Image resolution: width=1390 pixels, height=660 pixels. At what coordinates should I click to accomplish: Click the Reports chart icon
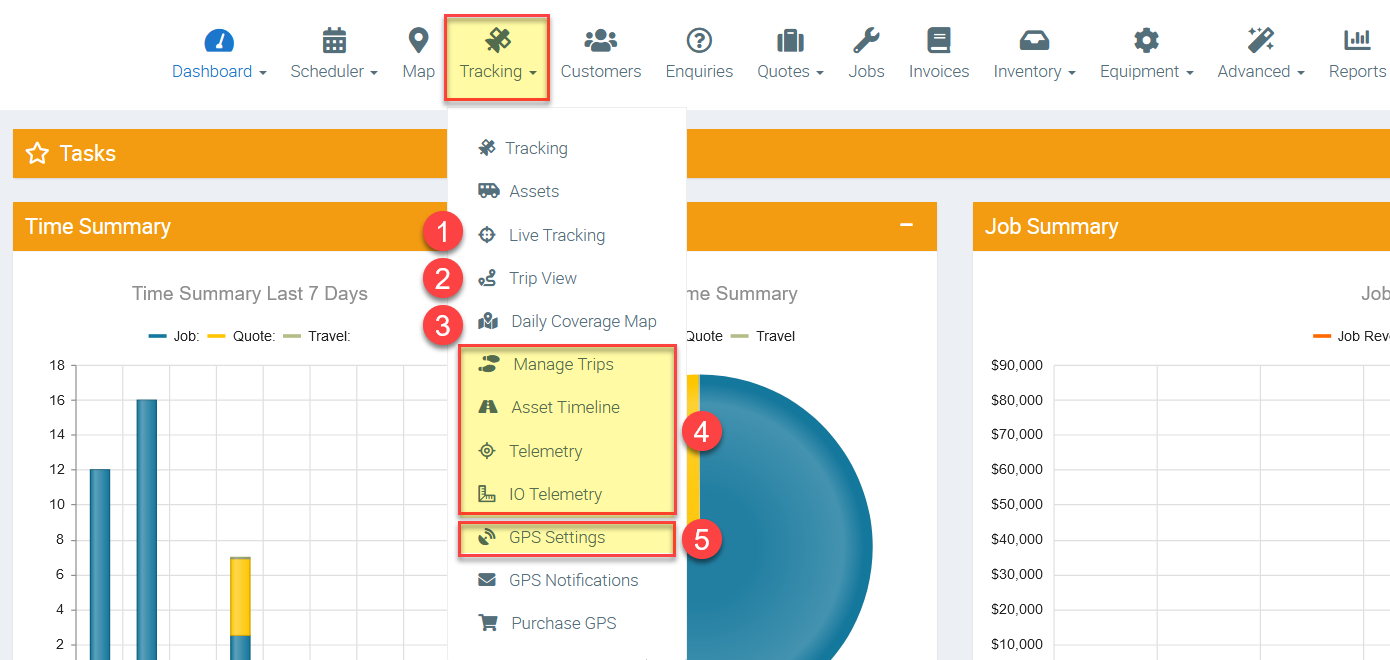[1357, 41]
